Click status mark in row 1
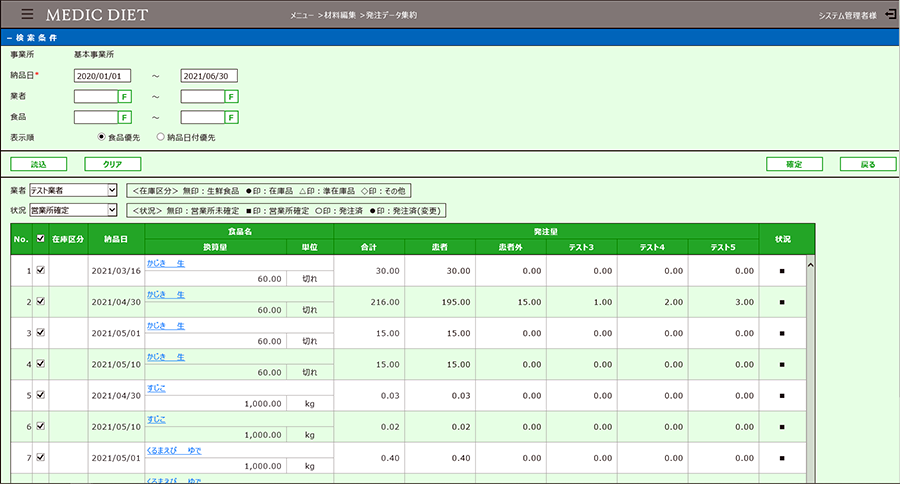 (x=782, y=271)
